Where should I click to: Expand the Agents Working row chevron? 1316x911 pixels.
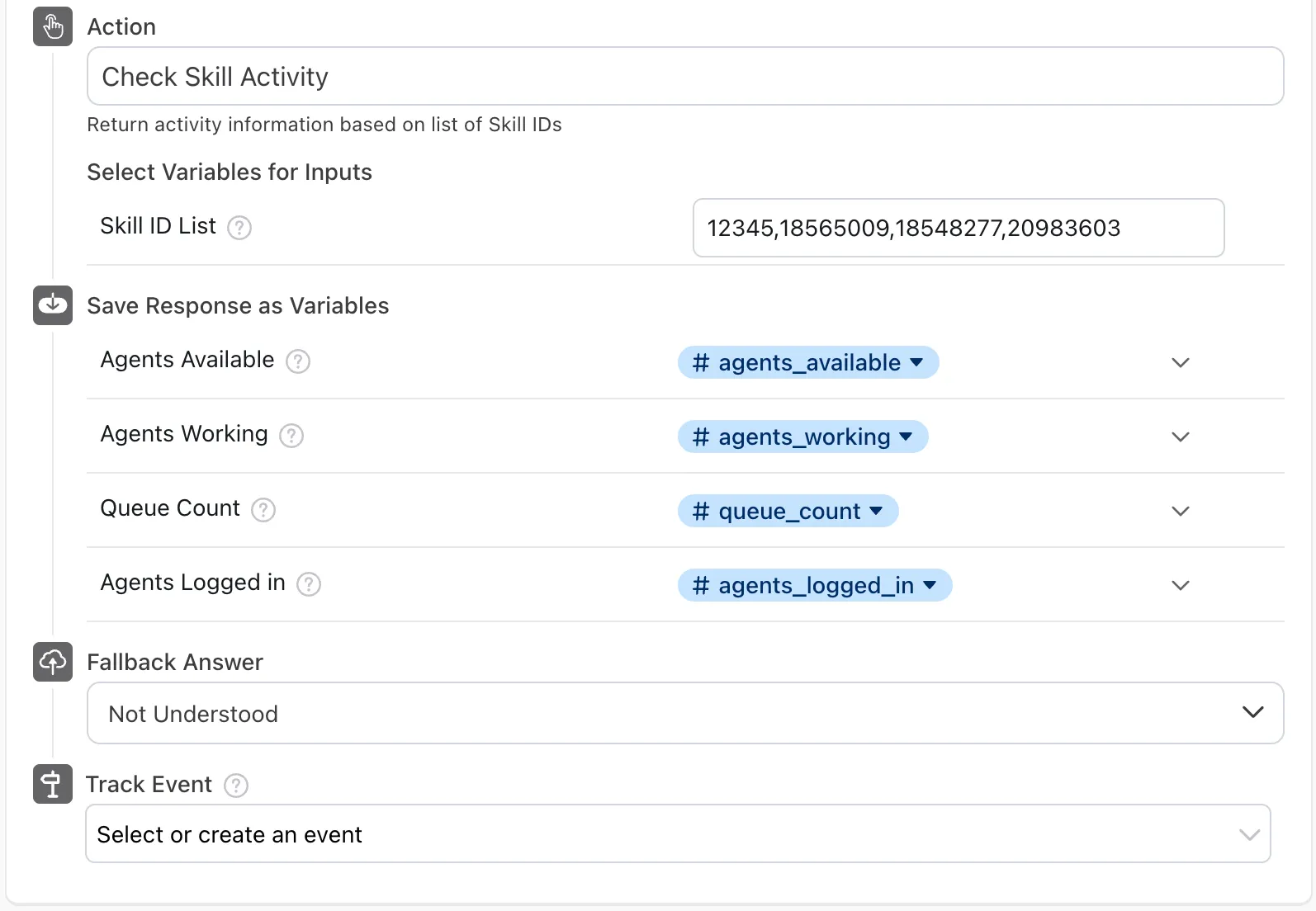pyautogui.click(x=1181, y=437)
